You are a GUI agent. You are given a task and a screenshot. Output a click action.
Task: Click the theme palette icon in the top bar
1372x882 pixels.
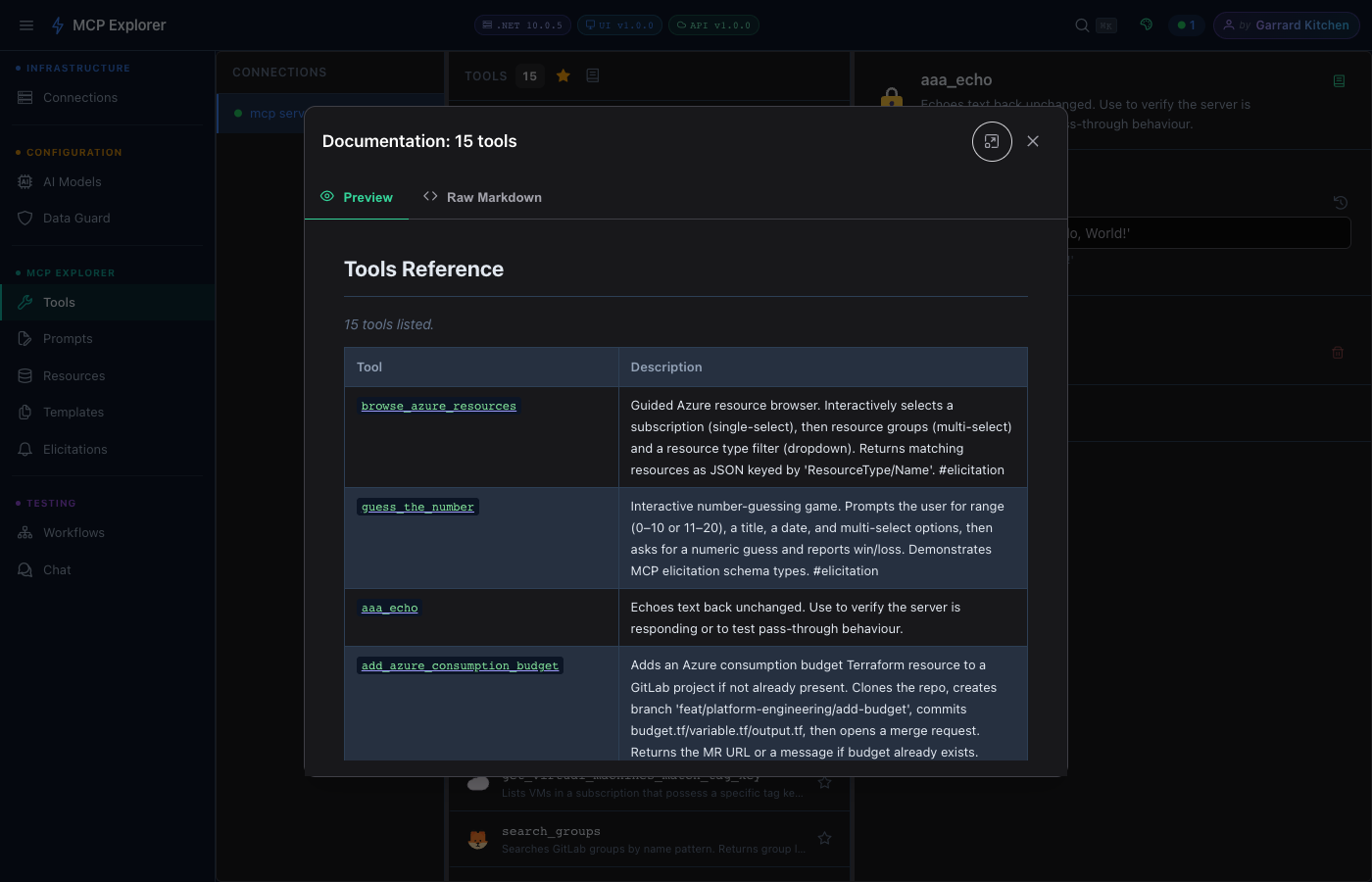tap(1146, 24)
